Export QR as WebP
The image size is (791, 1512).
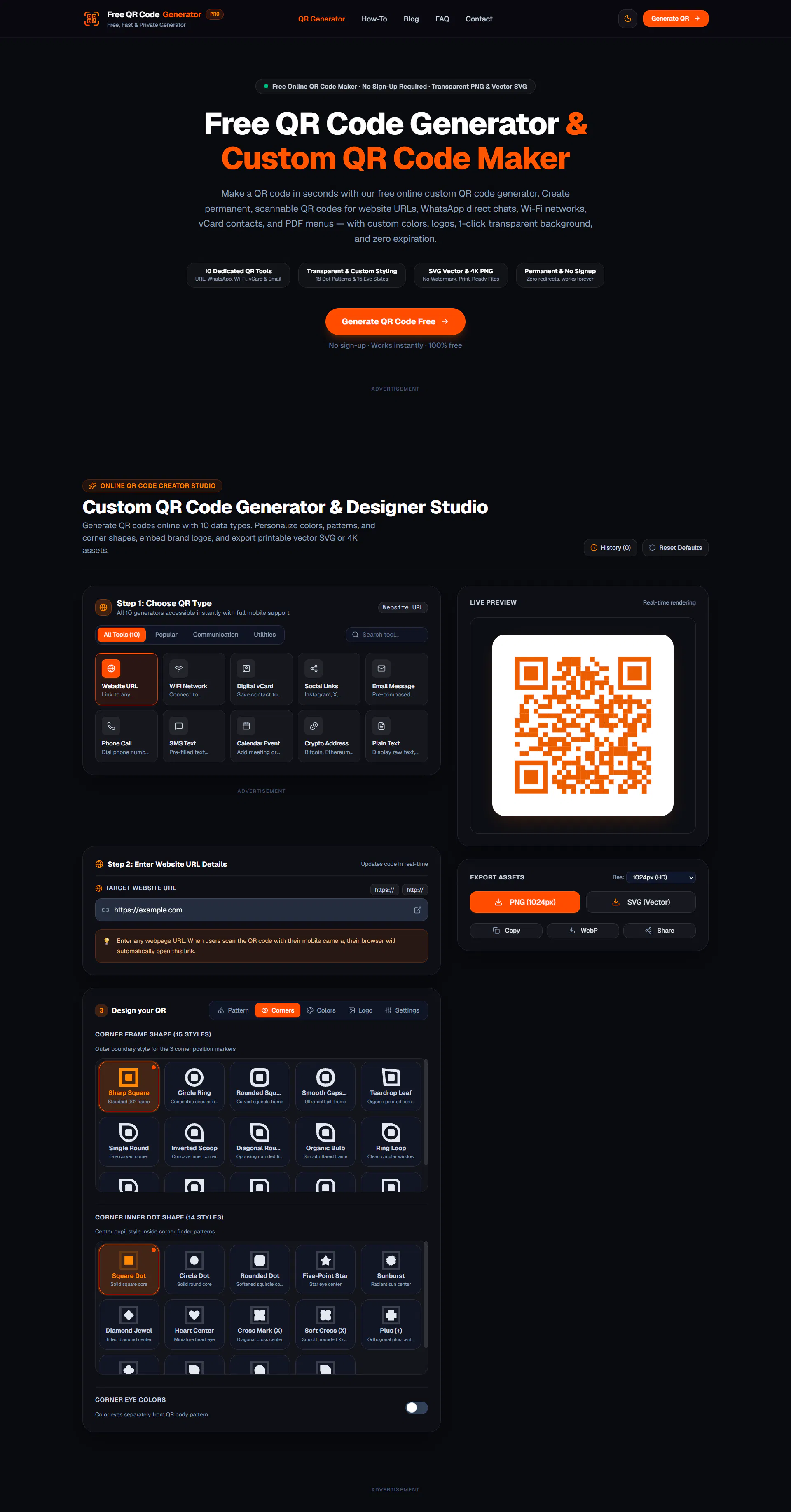(x=583, y=931)
